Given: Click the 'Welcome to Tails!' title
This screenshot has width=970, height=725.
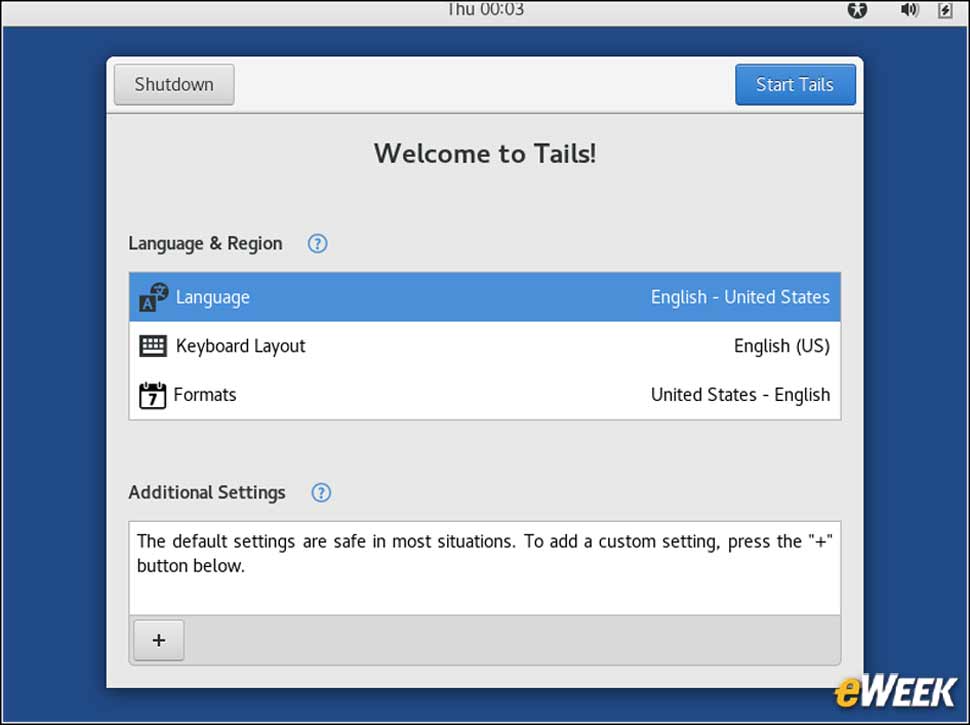Looking at the screenshot, I should tap(485, 153).
